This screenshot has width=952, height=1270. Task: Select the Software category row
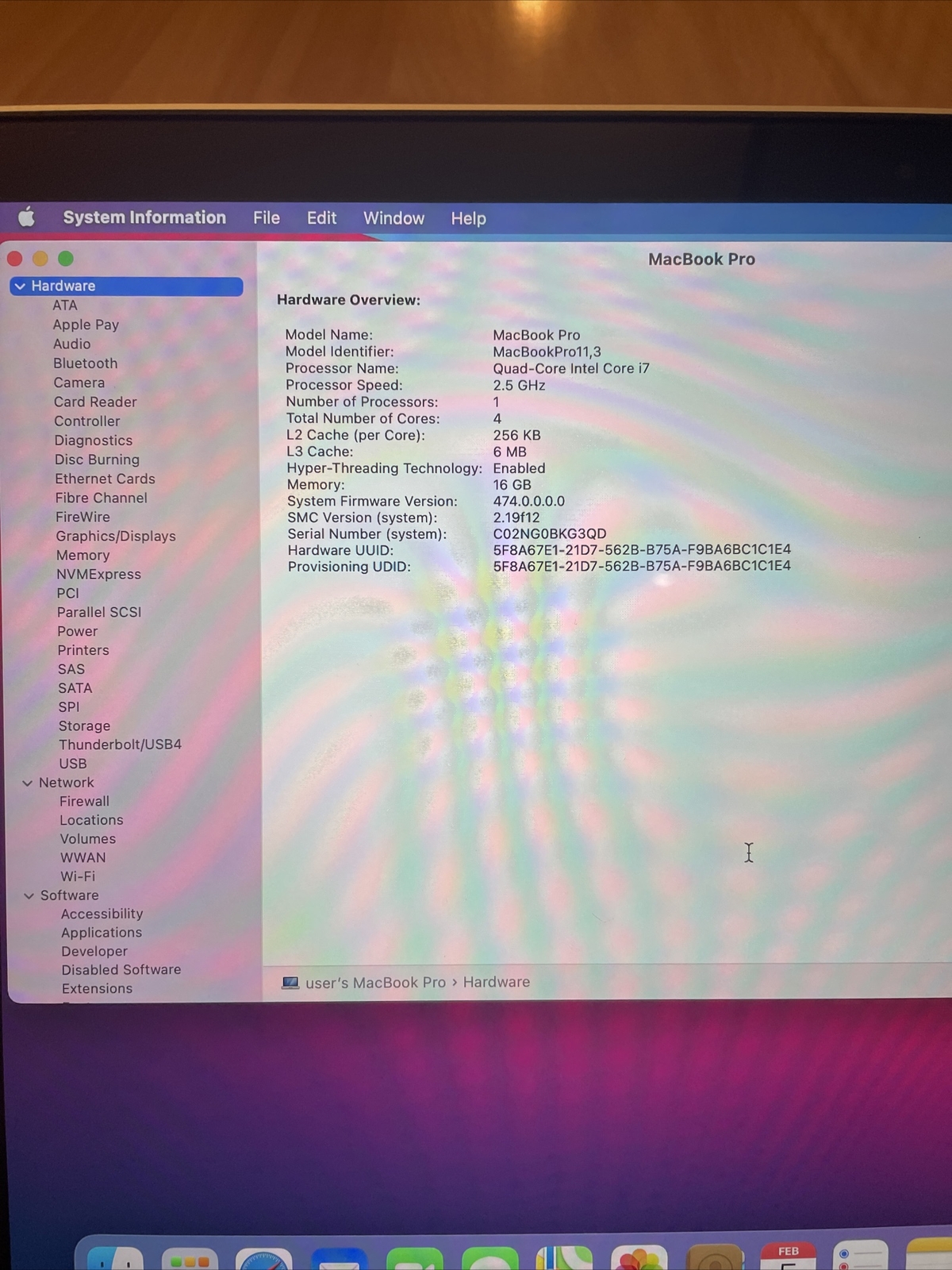tap(70, 895)
